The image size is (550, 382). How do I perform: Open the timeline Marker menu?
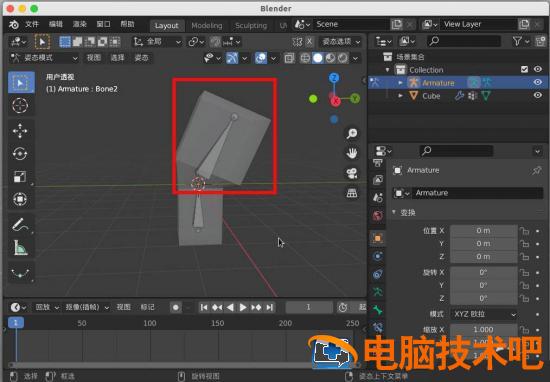148,307
